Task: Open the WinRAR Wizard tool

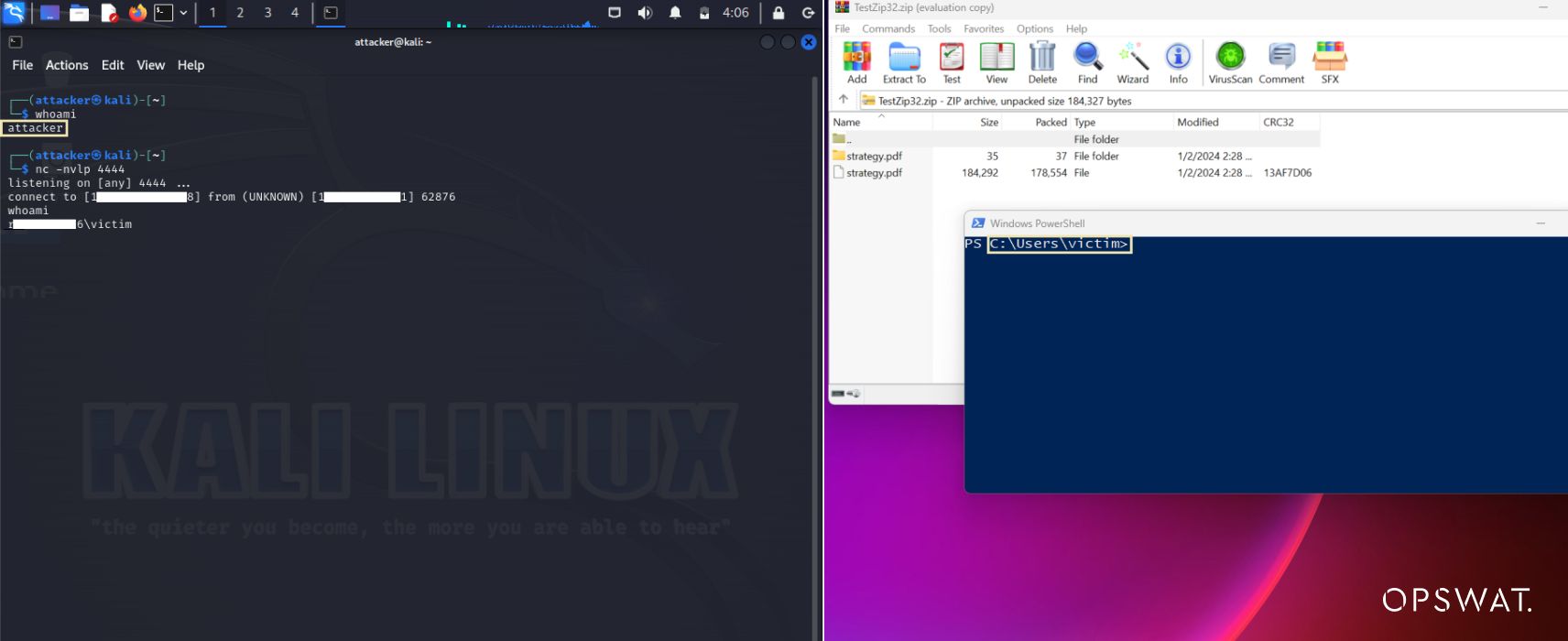Action: [1132, 62]
